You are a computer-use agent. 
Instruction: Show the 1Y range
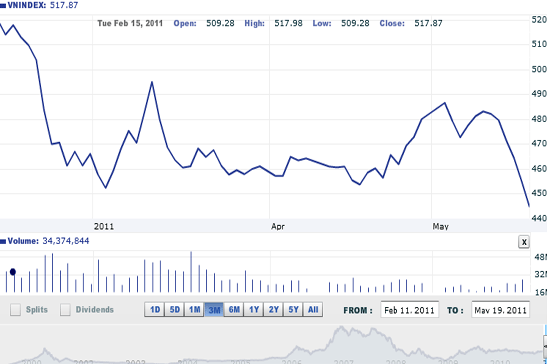coord(254,310)
